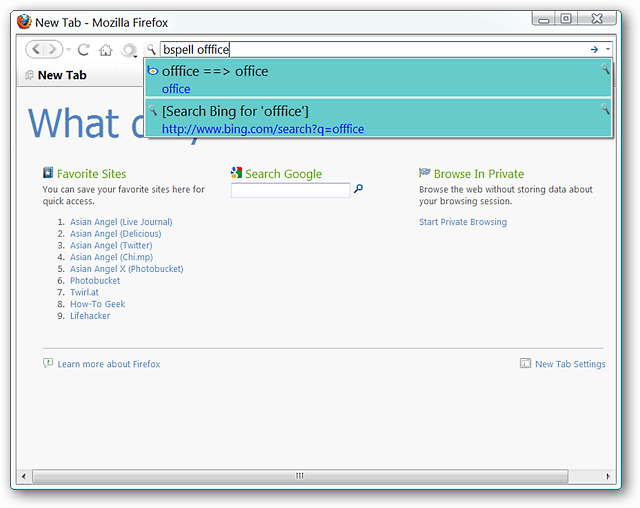Click the Search Google text field
Viewport: 640px width, 508px height.
(x=290, y=190)
